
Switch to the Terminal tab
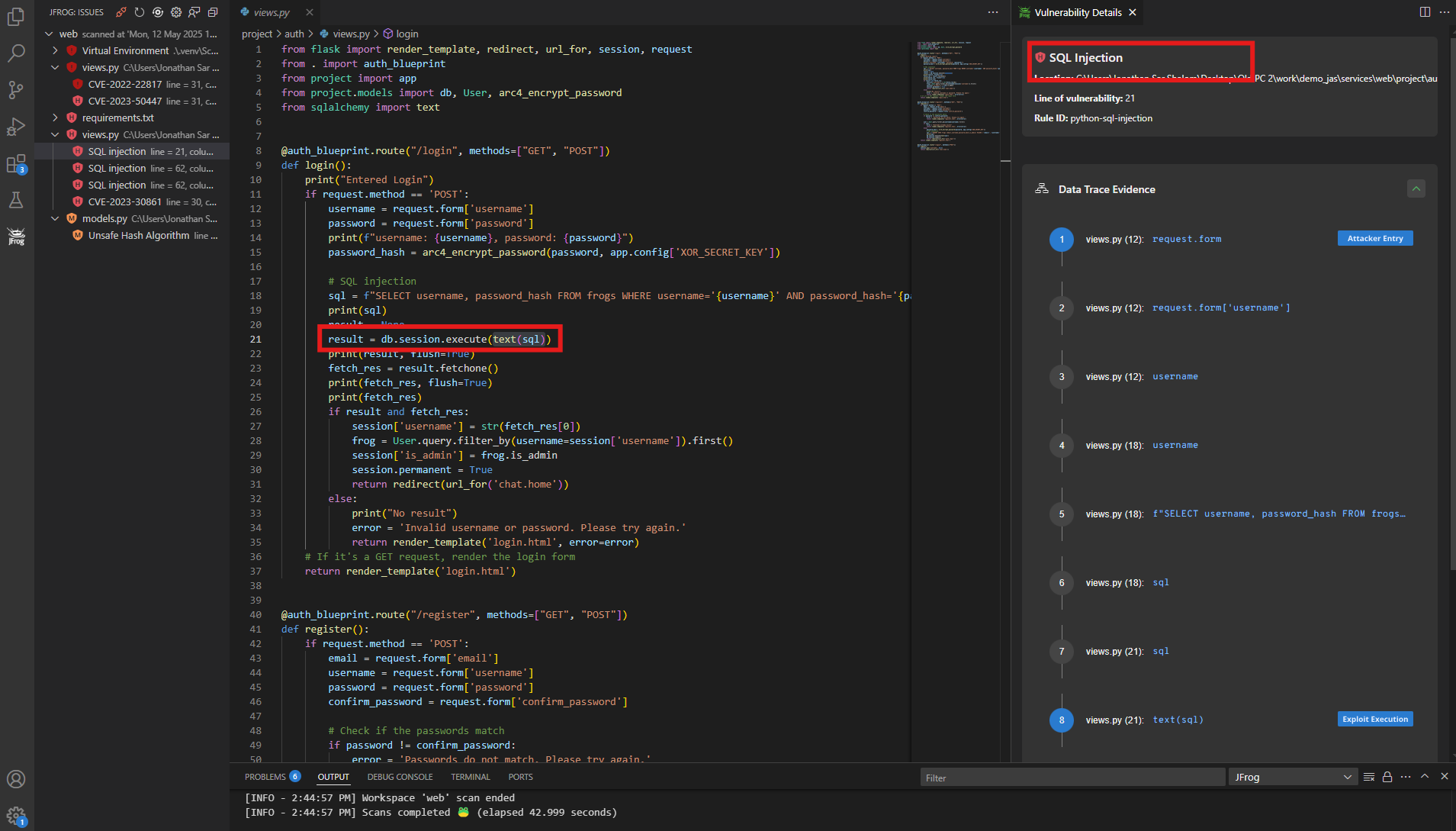coord(470,777)
